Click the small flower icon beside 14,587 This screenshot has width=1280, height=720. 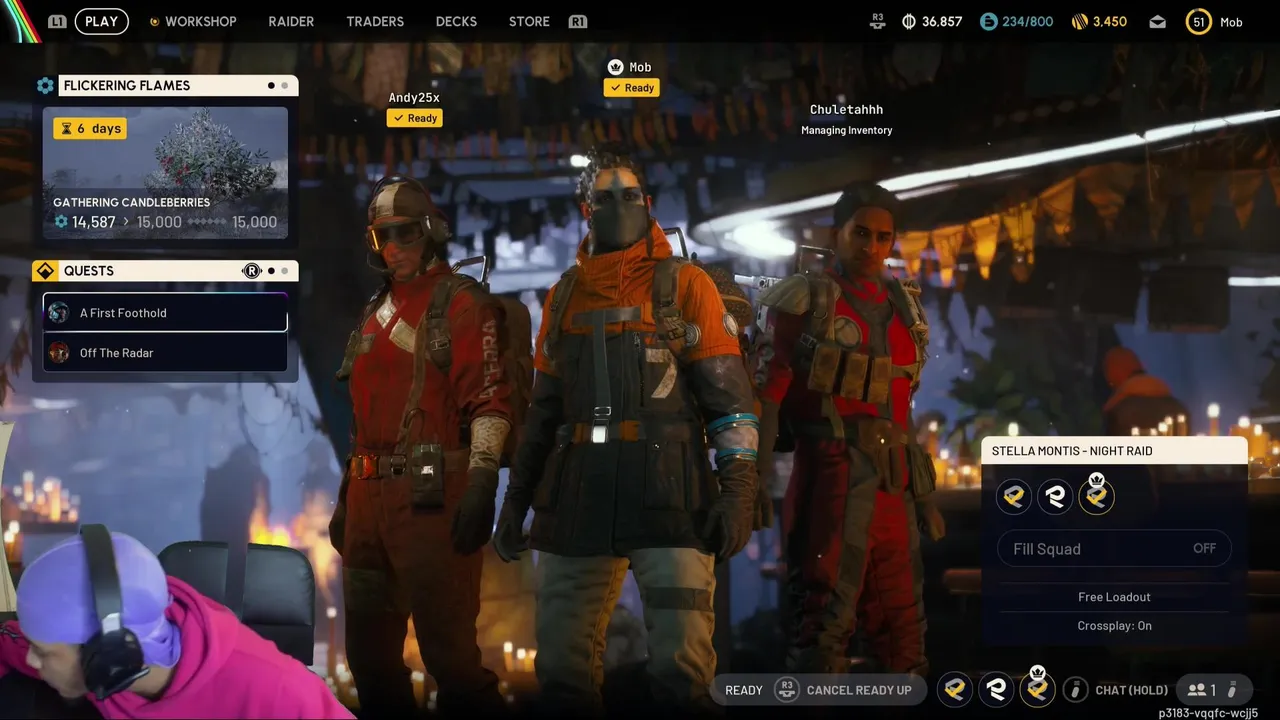pos(61,222)
